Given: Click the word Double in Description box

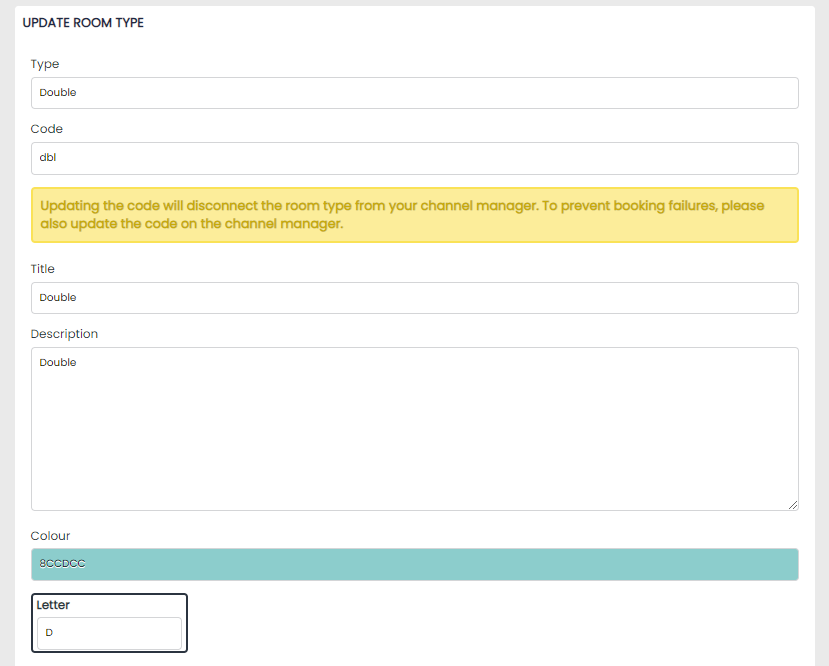Looking at the screenshot, I should click(58, 363).
